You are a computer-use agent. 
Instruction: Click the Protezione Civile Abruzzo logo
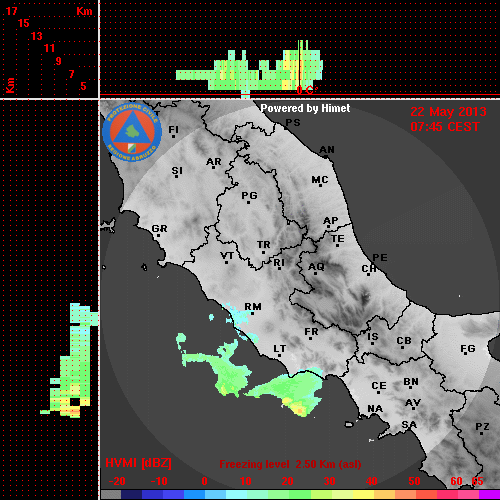coord(132,133)
